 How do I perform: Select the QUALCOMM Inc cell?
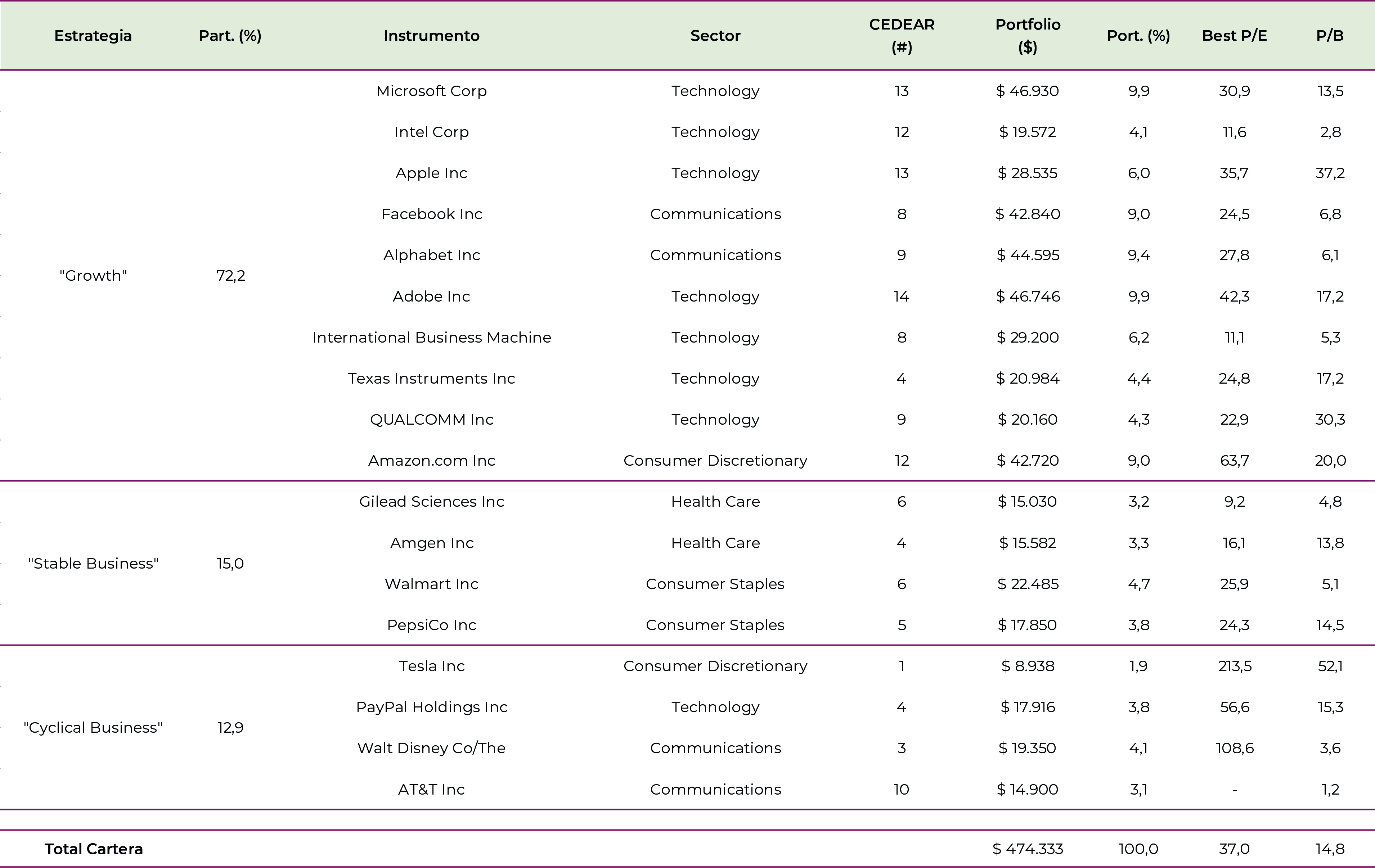click(431, 420)
